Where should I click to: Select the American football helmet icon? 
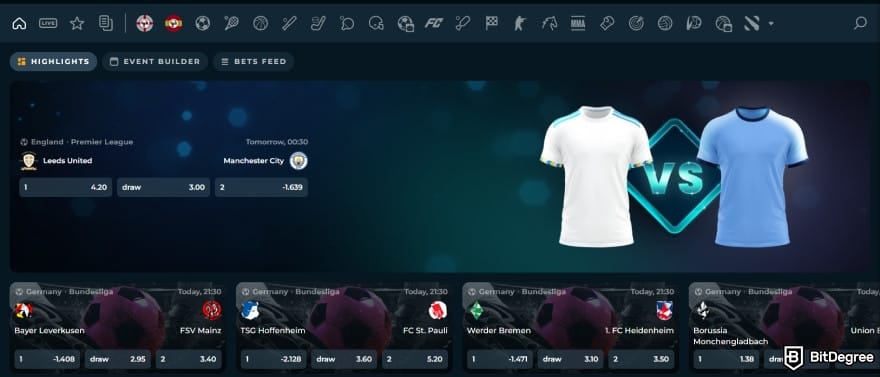click(376, 24)
